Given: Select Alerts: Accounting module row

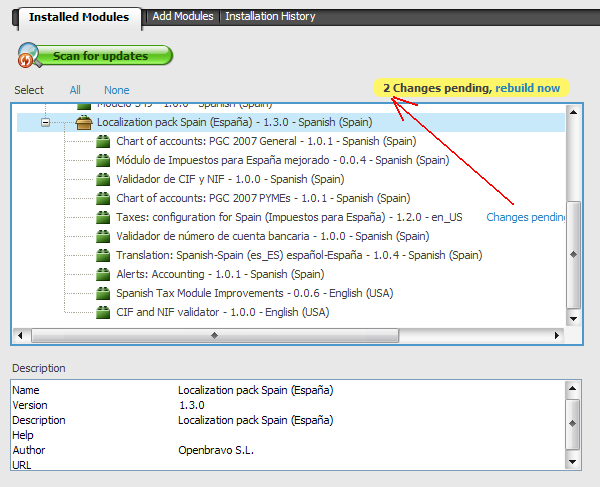Looking at the screenshot, I should coord(220,274).
